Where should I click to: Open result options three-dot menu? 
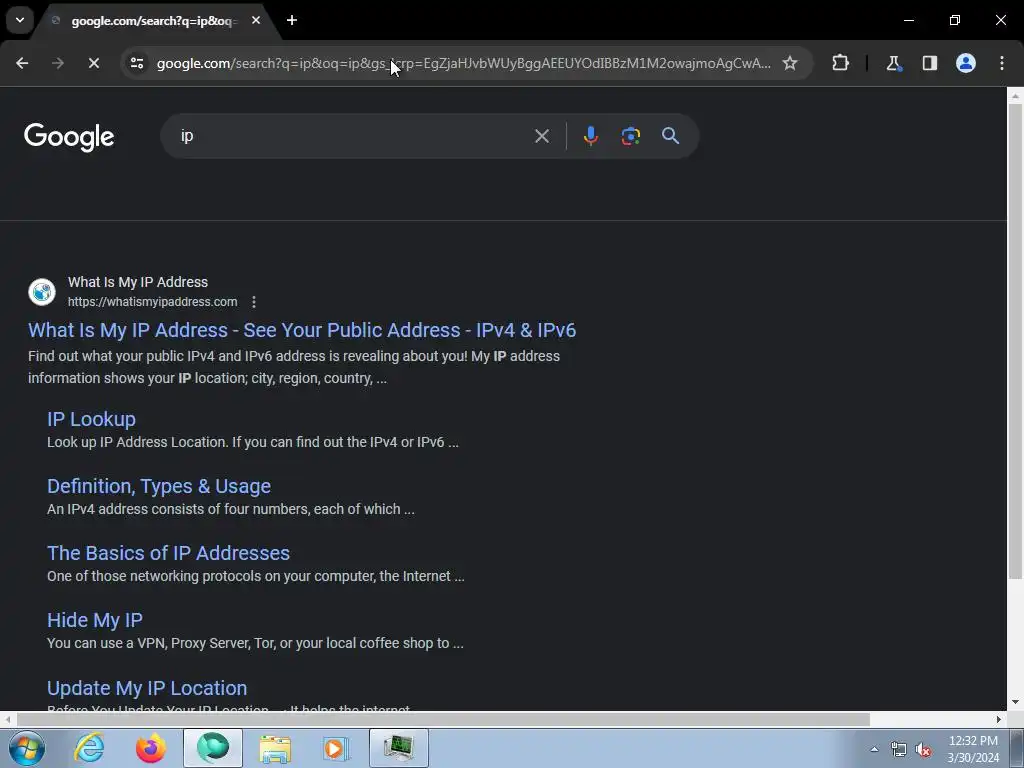point(253,302)
